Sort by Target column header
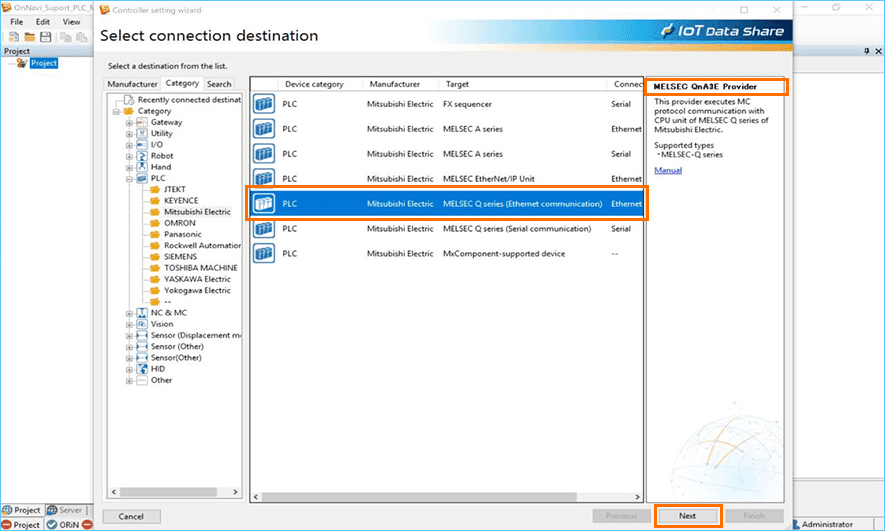 (x=522, y=84)
